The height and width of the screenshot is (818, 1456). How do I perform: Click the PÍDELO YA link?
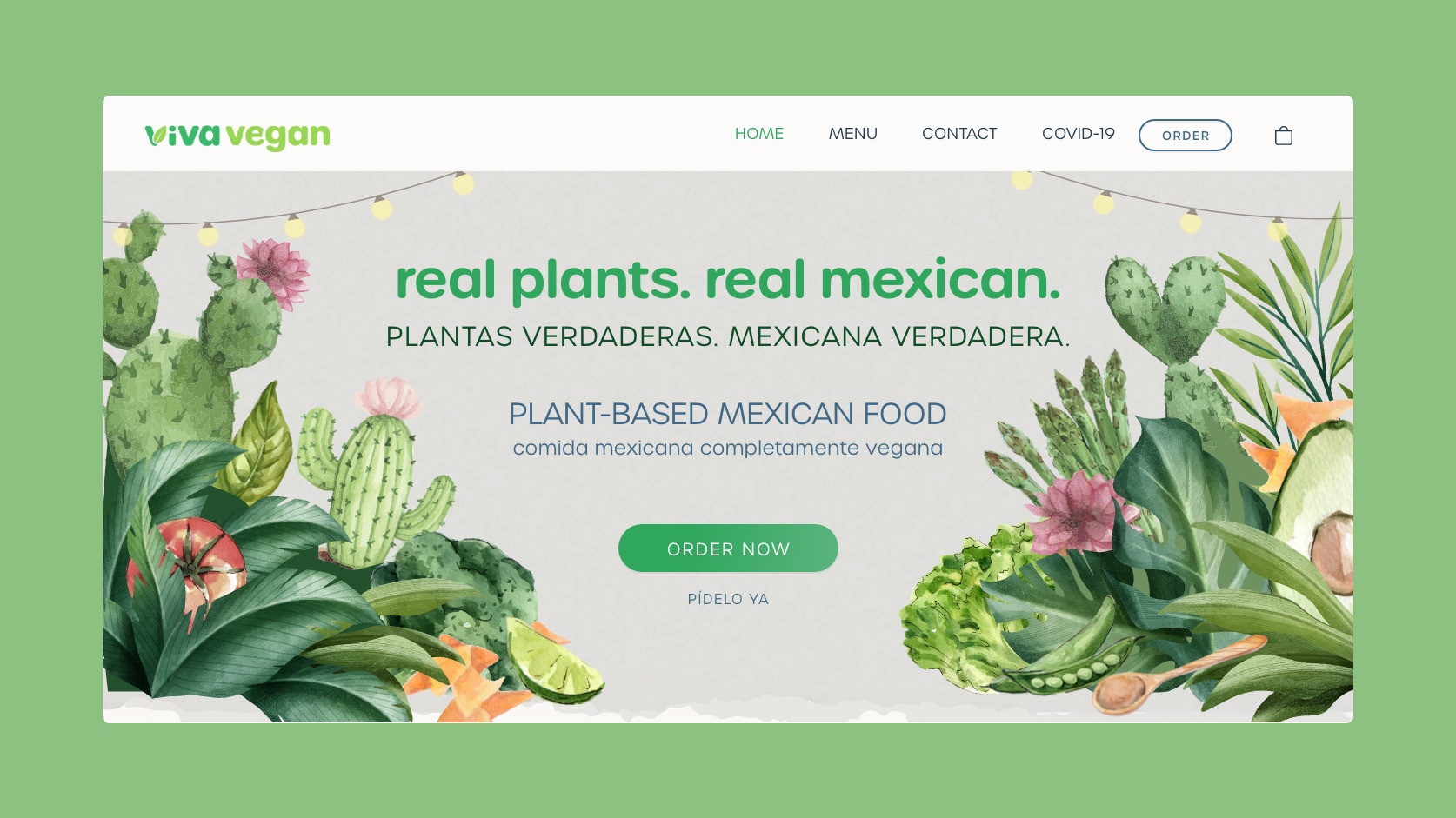tap(728, 599)
